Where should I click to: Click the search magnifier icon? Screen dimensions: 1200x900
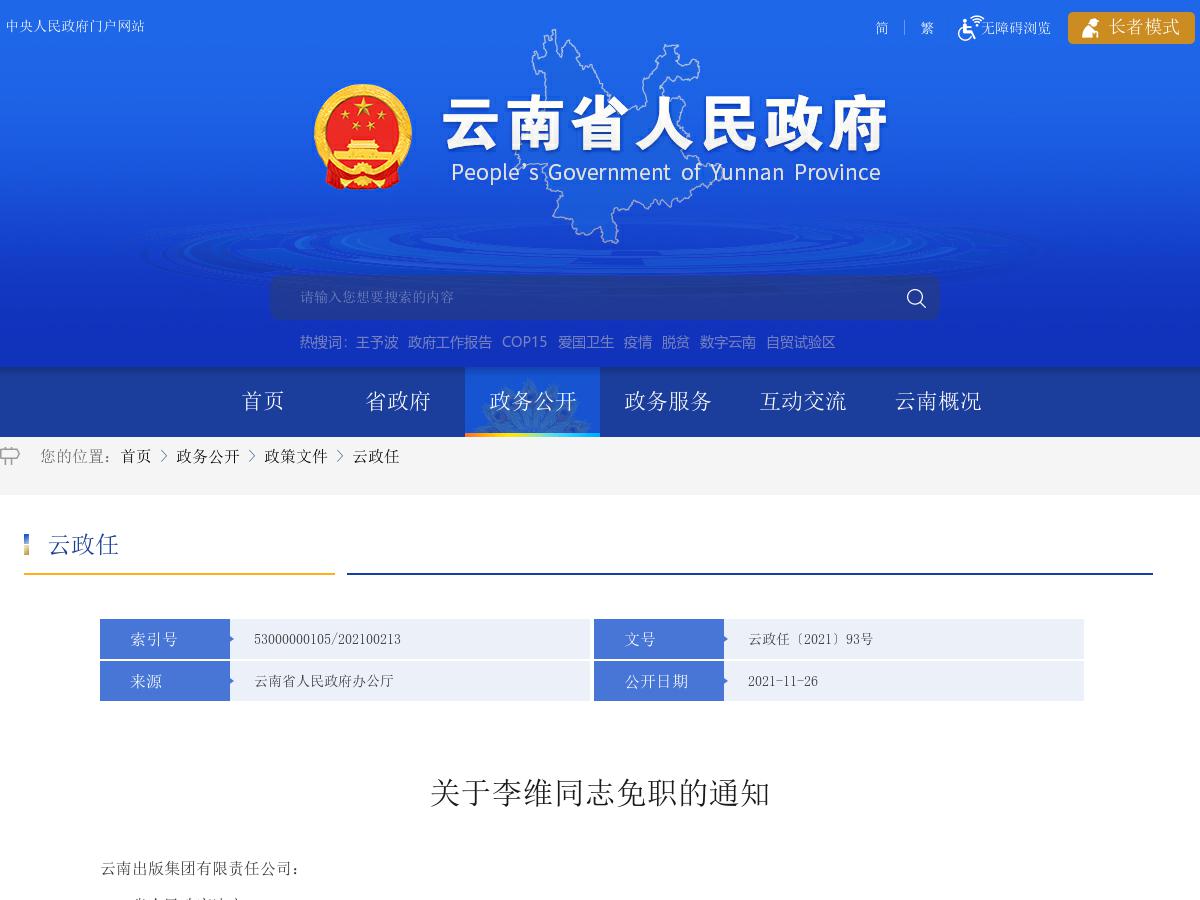coord(915,298)
